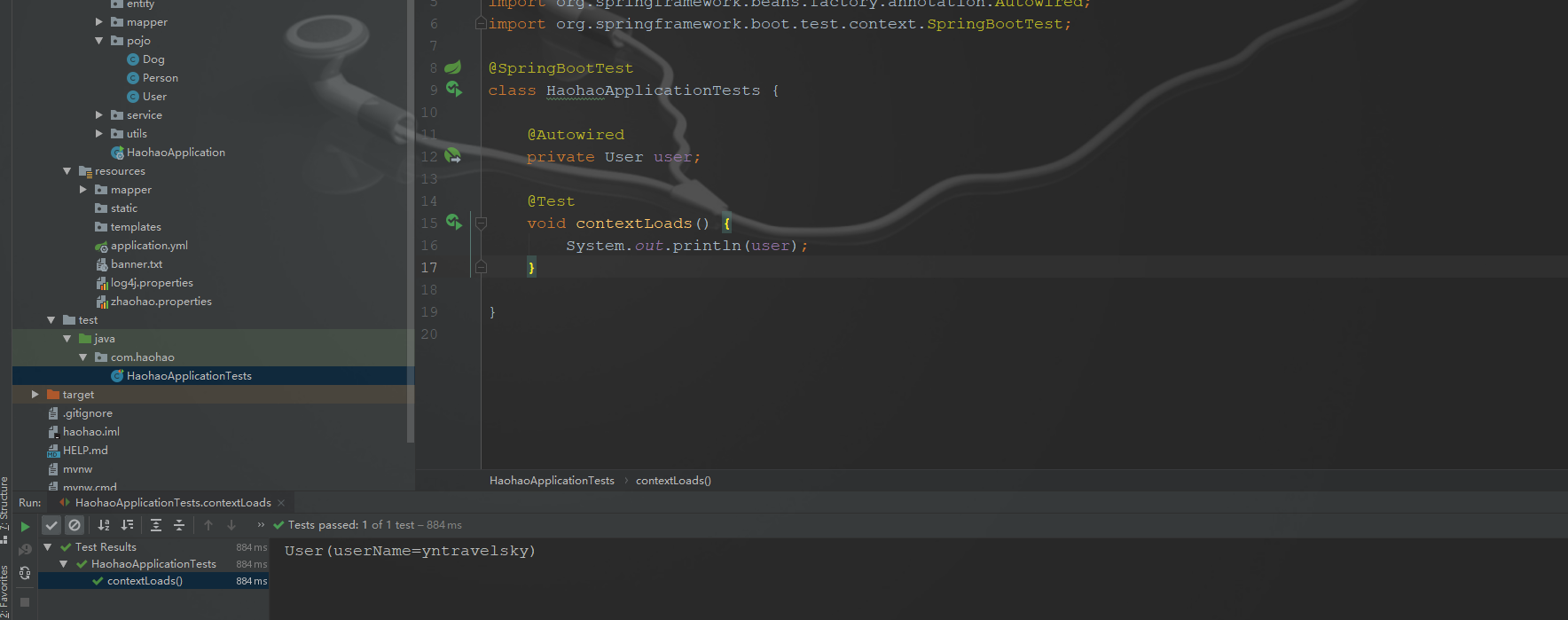Close the HaohaoApplicationTests.contextLoads run tab
The width and height of the screenshot is (1568, 620).
point(281,503)
